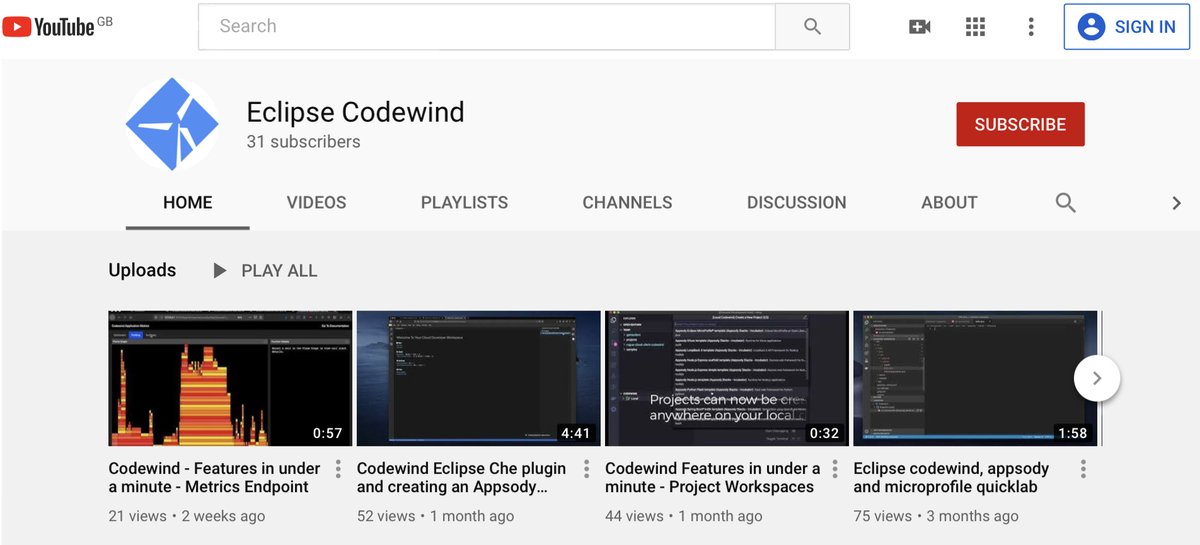Screen dimensions: 1200x545
Task: Show more channel tabs with right chevron
Action: click(x=1176, y=203)
